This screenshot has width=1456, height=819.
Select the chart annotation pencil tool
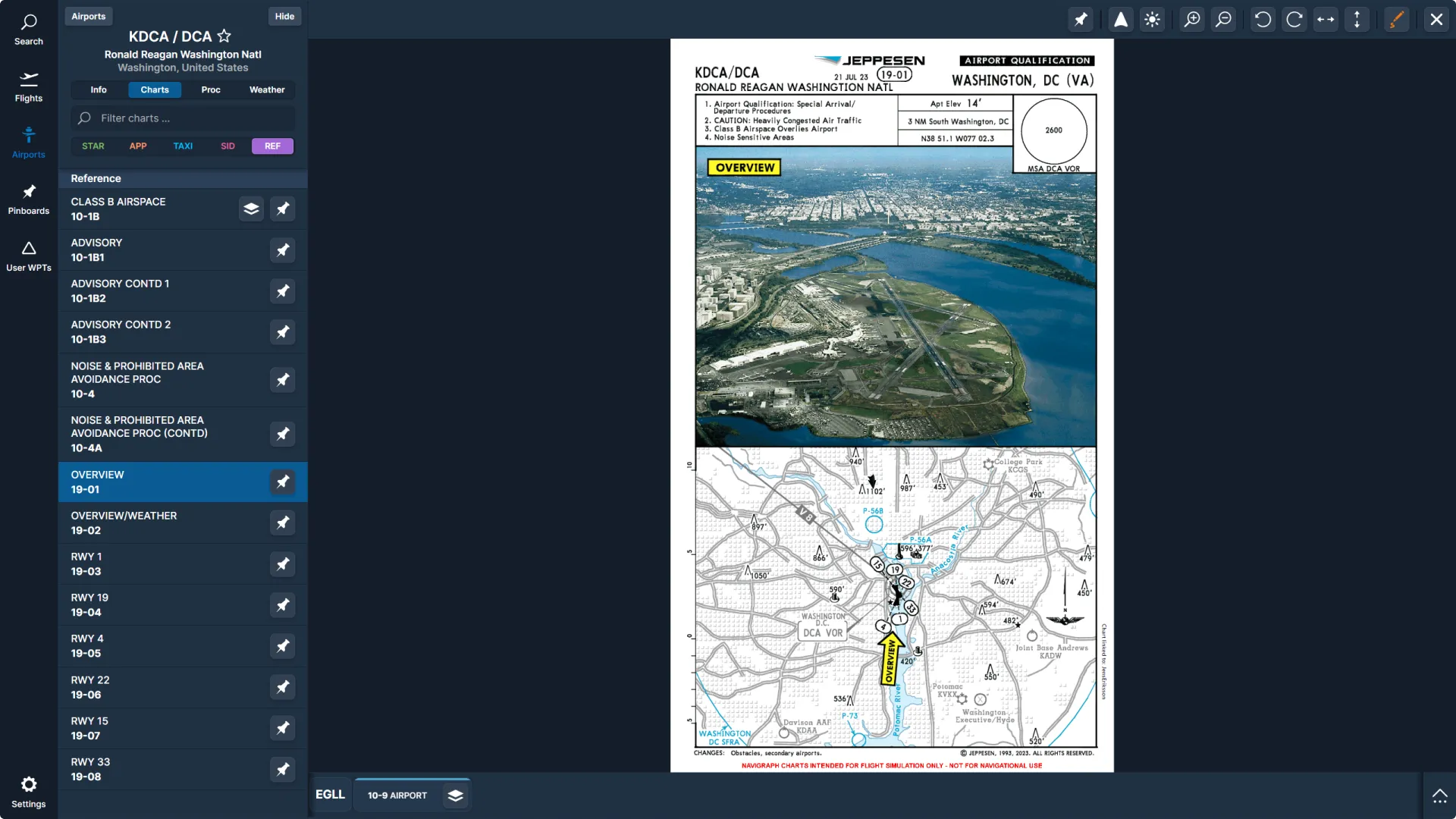click(x=1398, y=19)
